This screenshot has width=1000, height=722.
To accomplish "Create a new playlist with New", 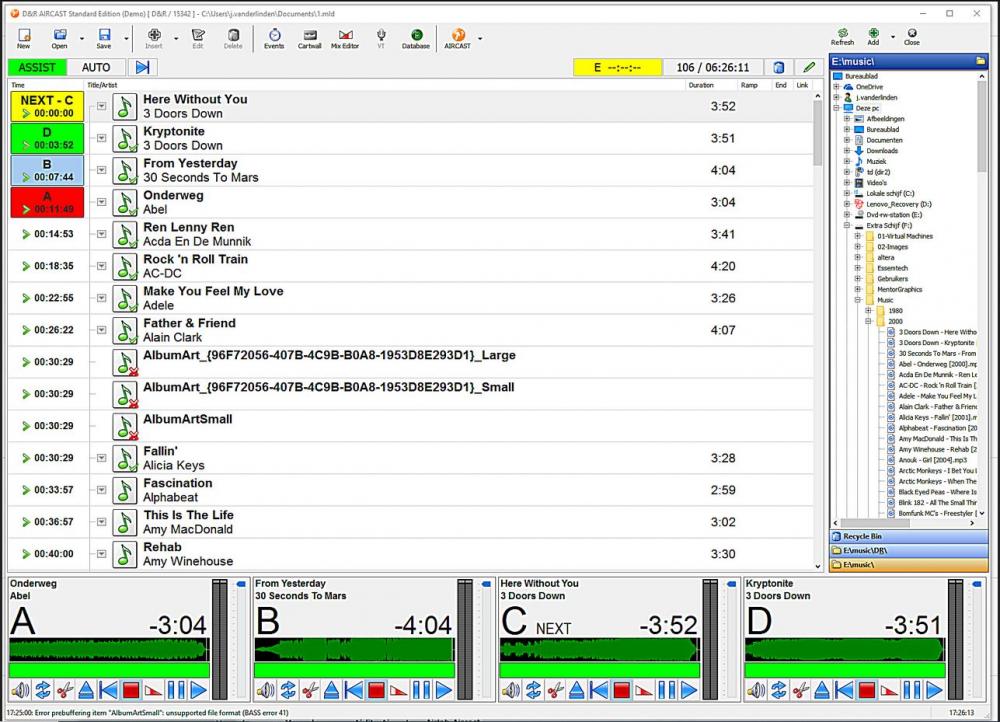I will (24, 39).
